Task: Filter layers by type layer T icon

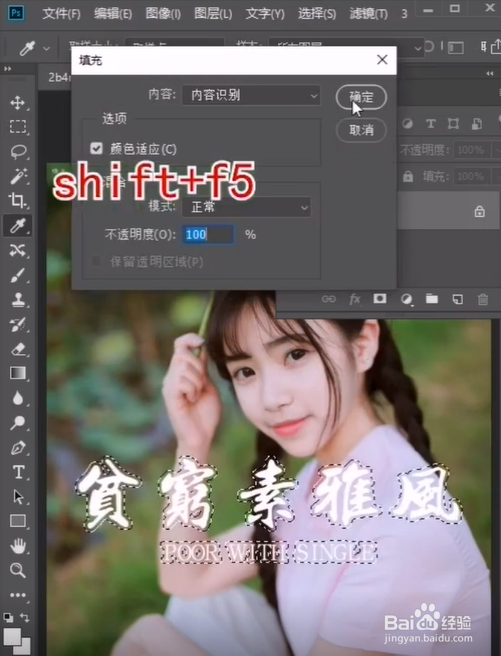Action: [x=430, y=123]
